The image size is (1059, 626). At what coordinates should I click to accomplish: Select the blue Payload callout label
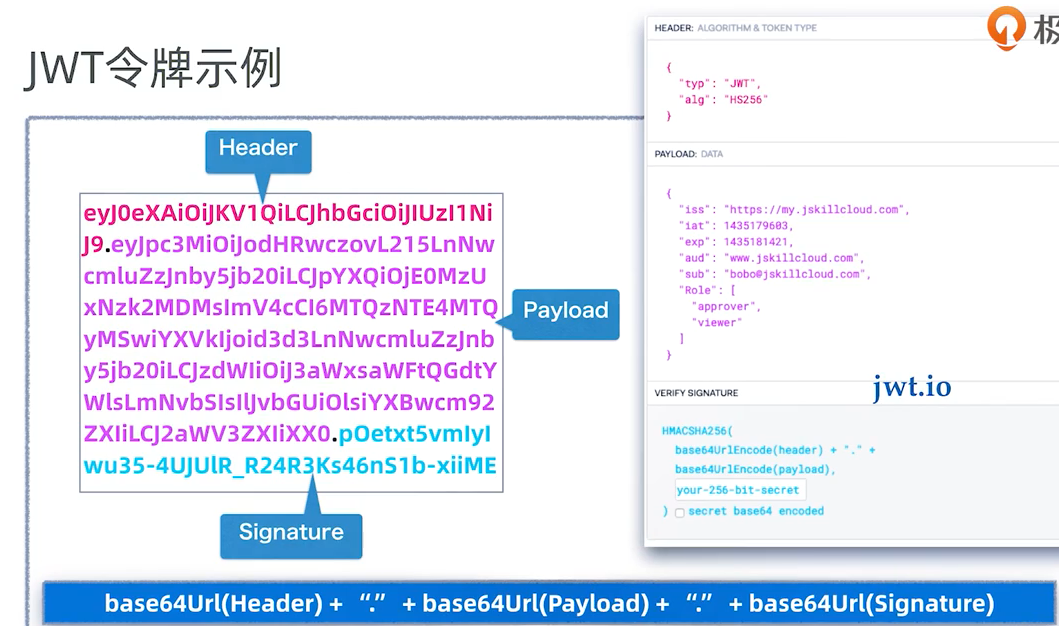pyautogui.click(x=565, y=311)
